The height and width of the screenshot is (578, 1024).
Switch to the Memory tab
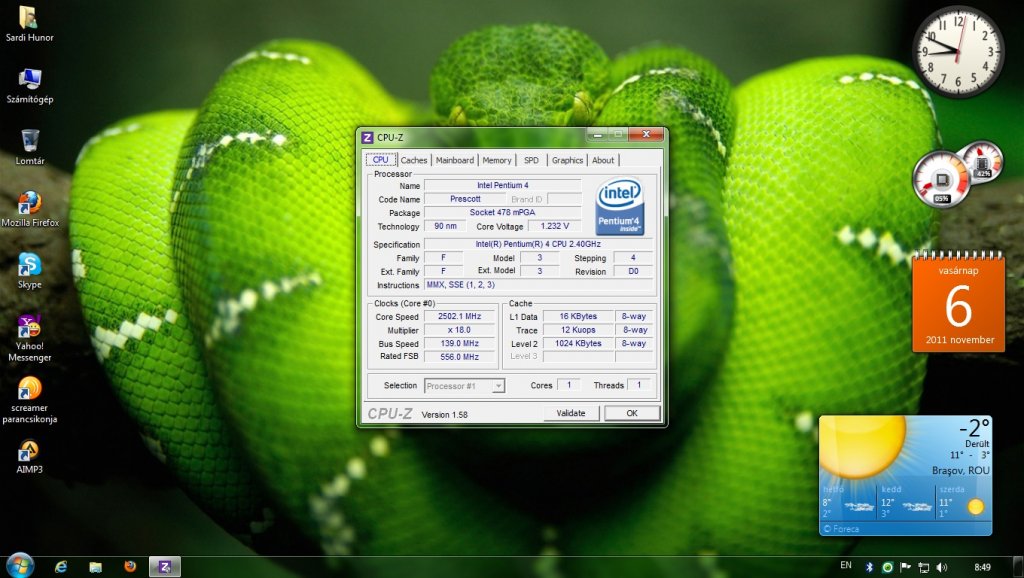click(x=496, y=160)
